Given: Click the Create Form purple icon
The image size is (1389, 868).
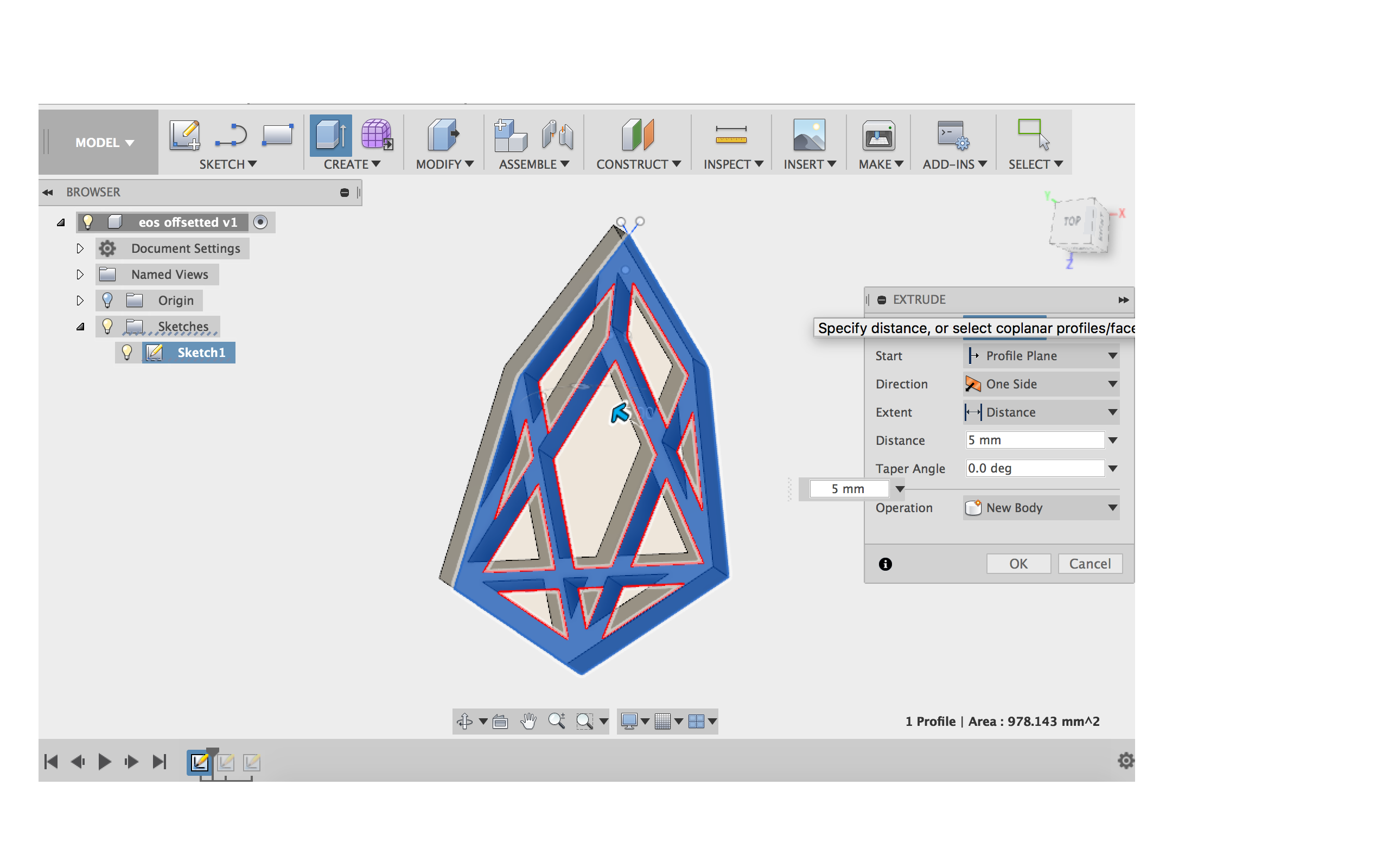Looking at the screenshot, I should pos(377,135).
